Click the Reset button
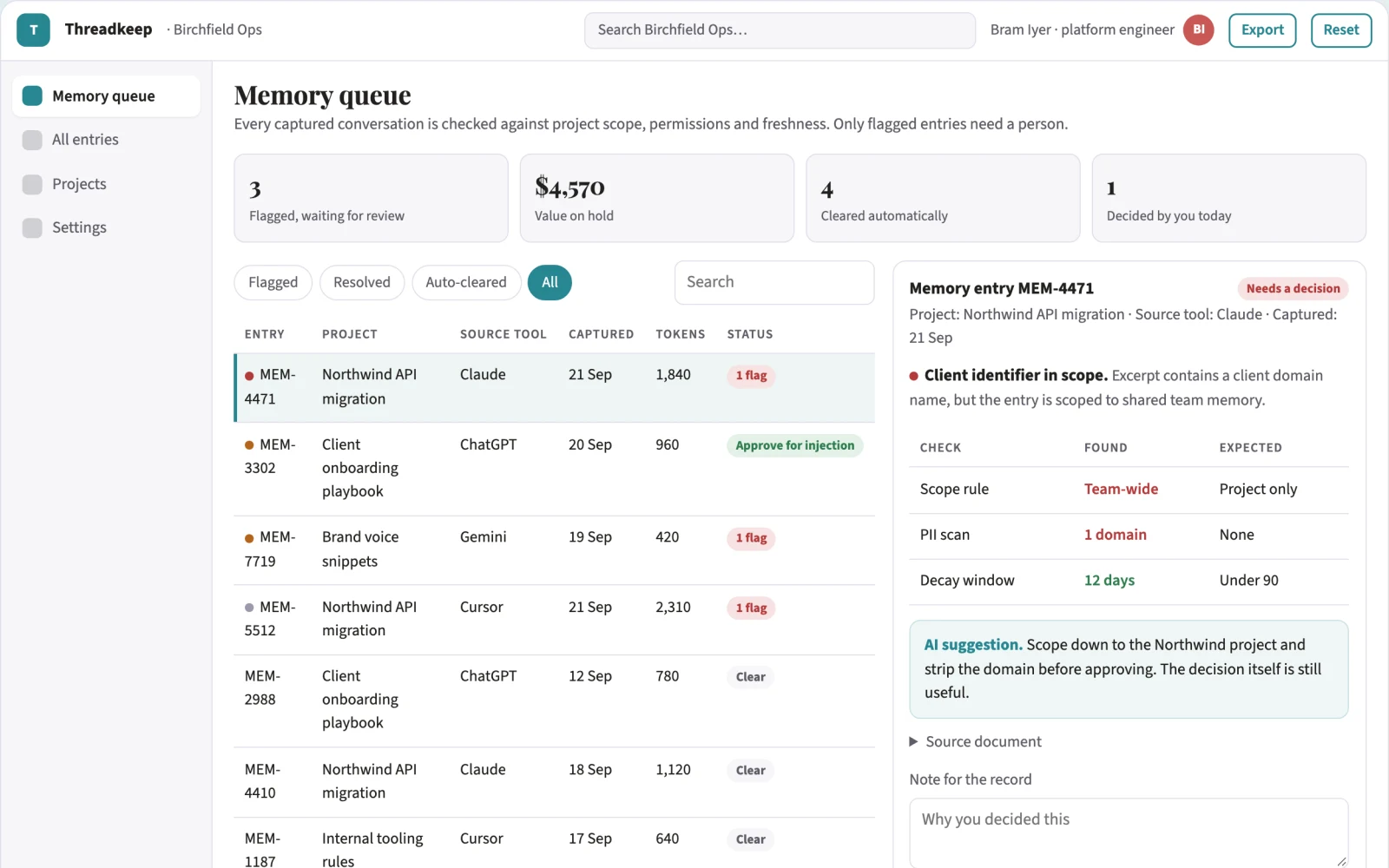Viewport: 1389px width, 868px height. coord(1341,30)
